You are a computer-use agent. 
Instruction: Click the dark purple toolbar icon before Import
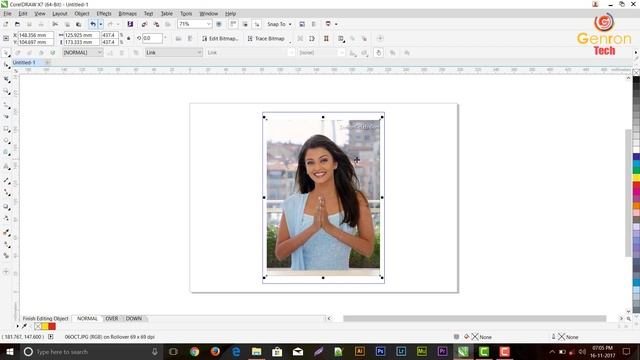(130, 24)
